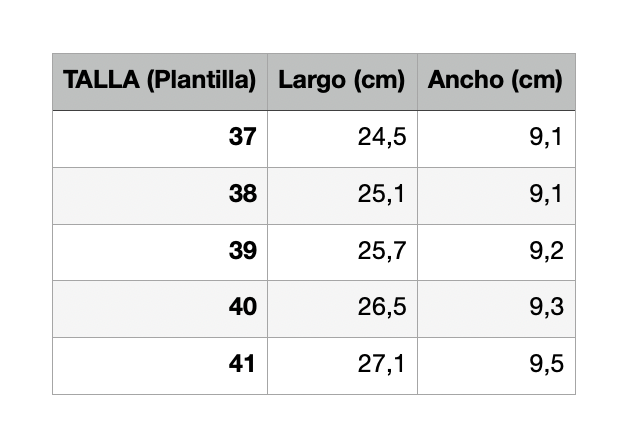The height and width of the screenshot is (434, 620).
Task: Click the TALLA (Plantilla) column header
Action: (x=160, y=81)
